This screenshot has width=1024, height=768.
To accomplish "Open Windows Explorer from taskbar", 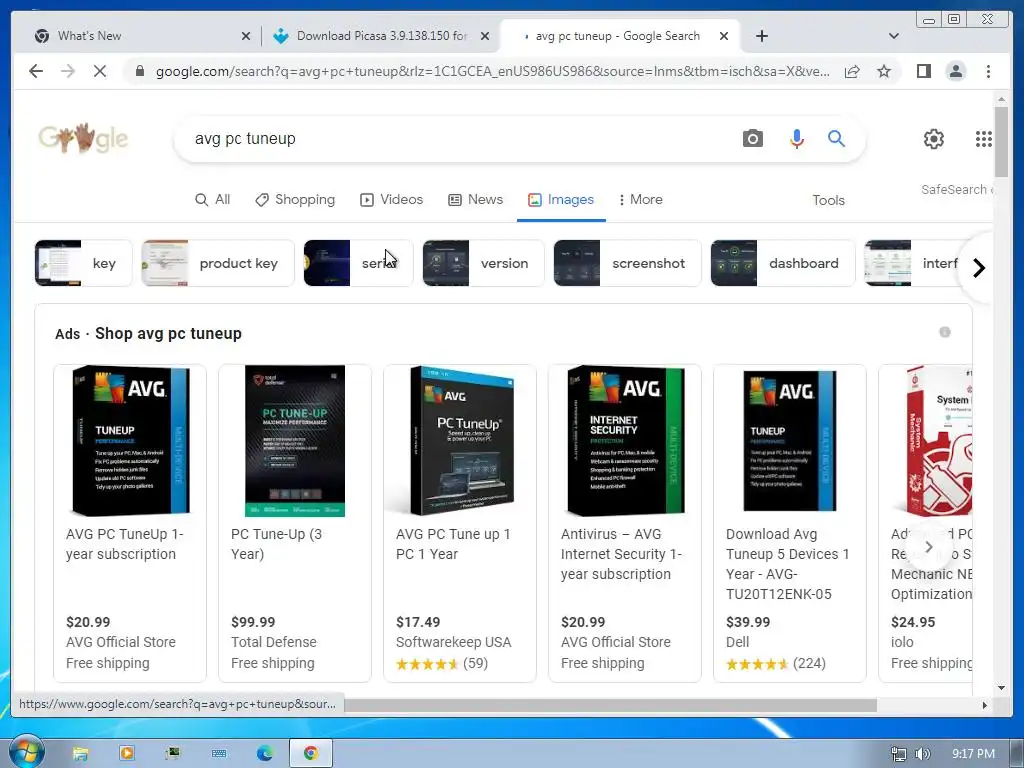I will (80, 754).
